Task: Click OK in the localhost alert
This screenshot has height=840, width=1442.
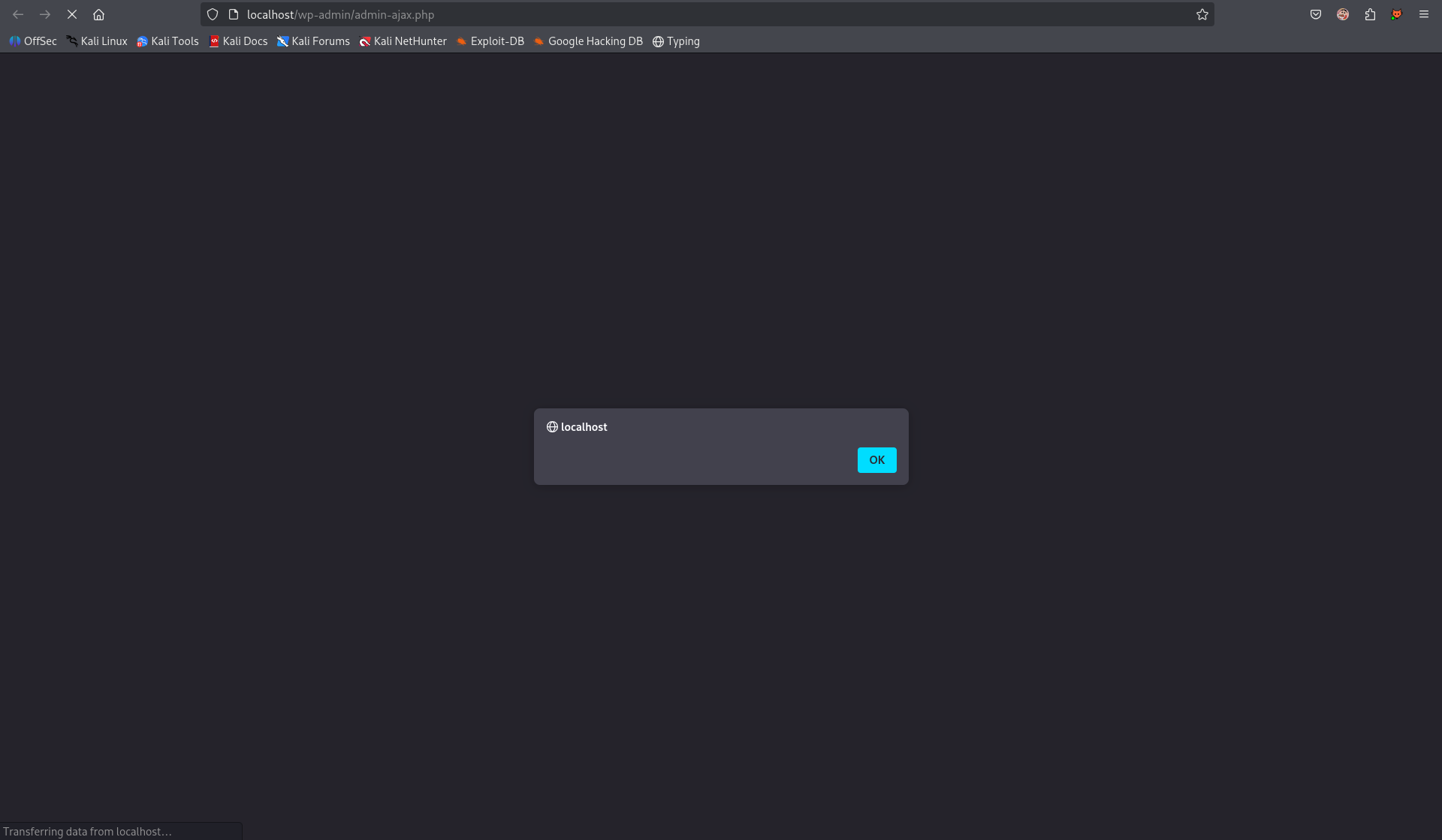Action: (876, 460)
